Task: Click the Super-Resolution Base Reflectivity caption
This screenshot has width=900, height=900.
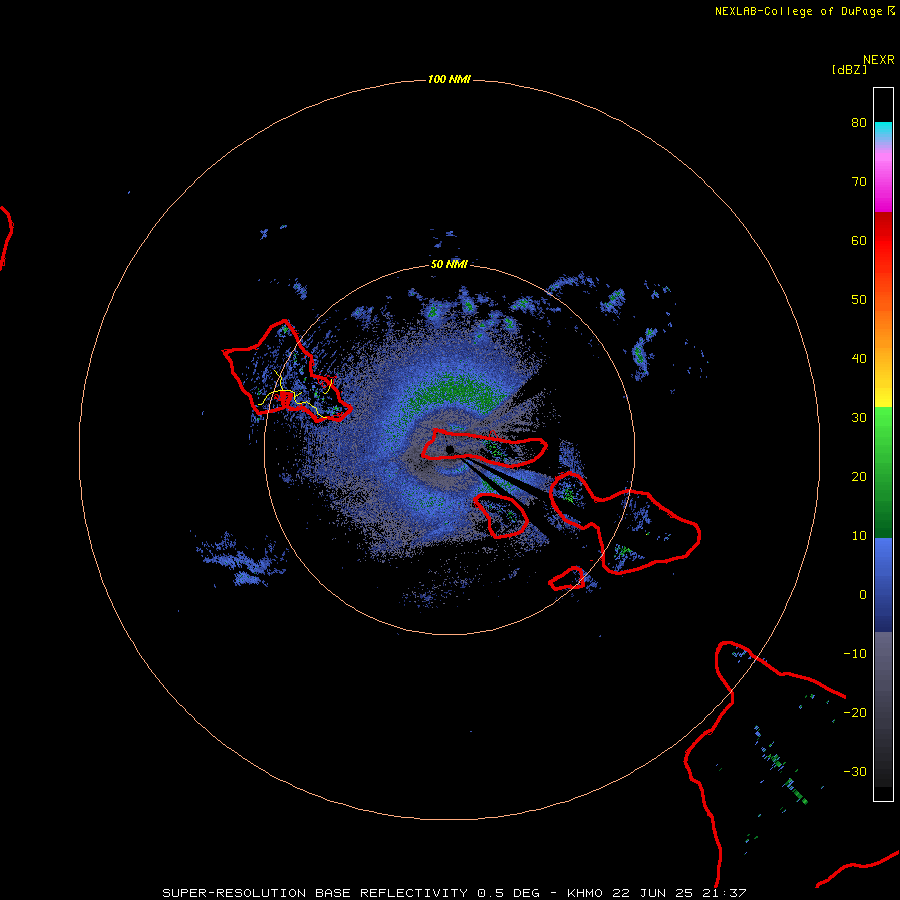Action: [454, 893]
